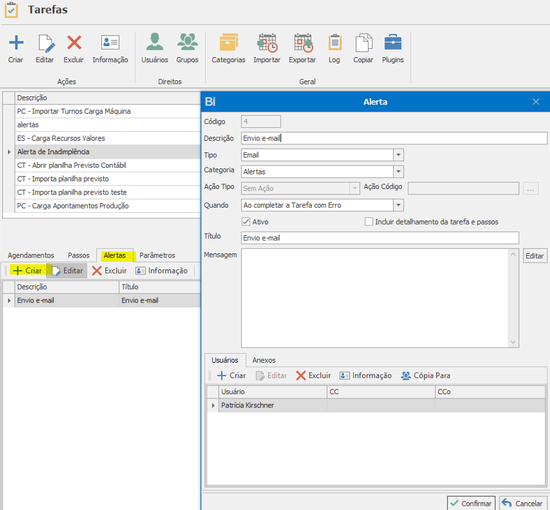Click Excluir in the Alertas tab toolbar
The width and height of the screenshot is (550, 510).
(109, 270)
